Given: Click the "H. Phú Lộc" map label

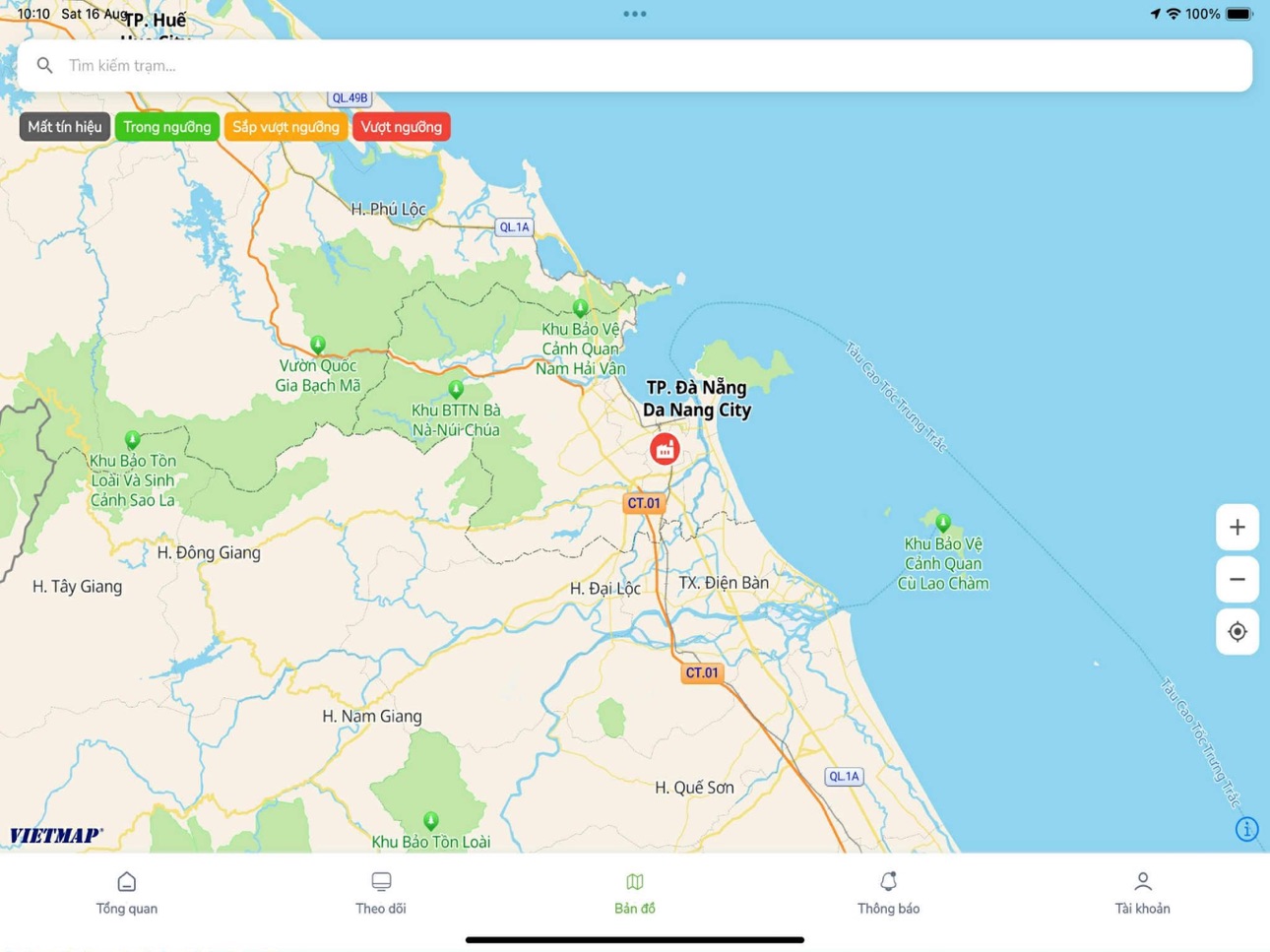Looking at the screenshot, I should click(x=389, y=209).
